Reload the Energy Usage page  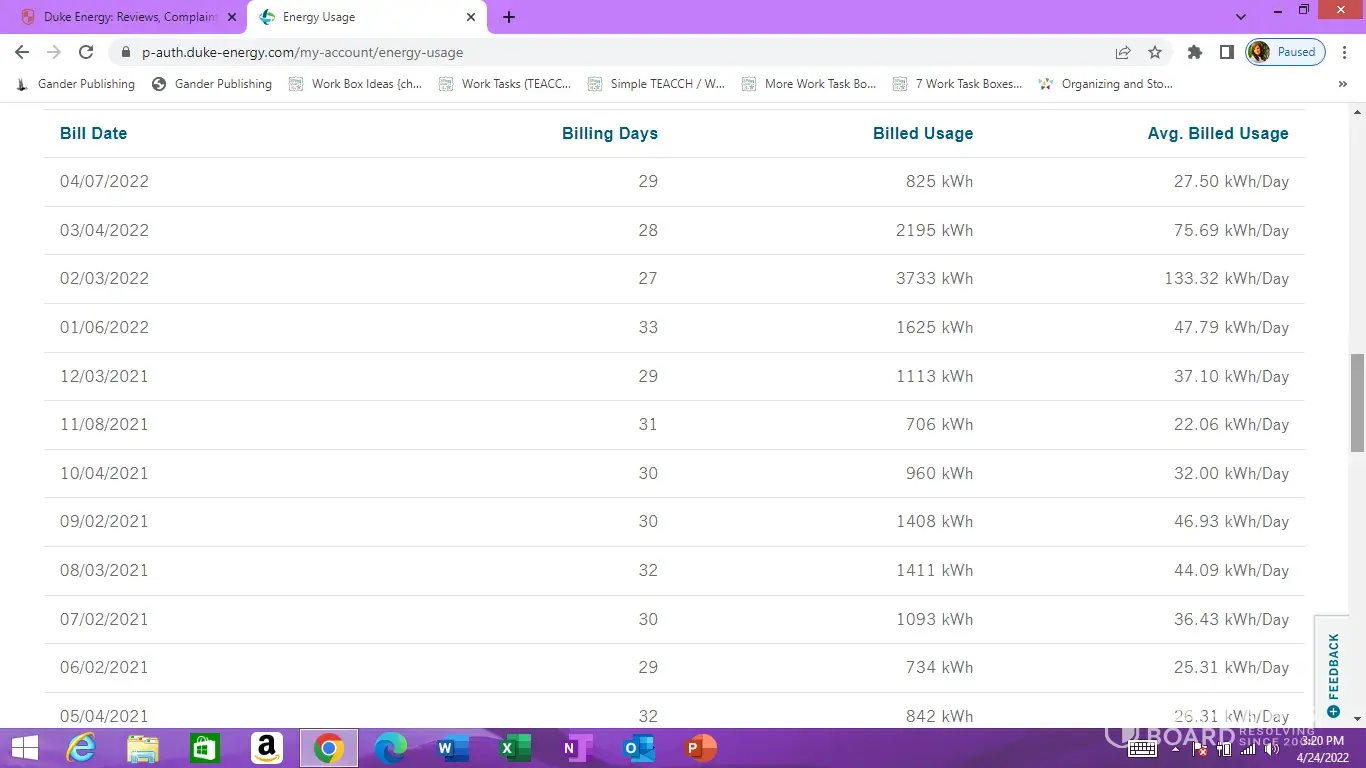tap(86, 52)
